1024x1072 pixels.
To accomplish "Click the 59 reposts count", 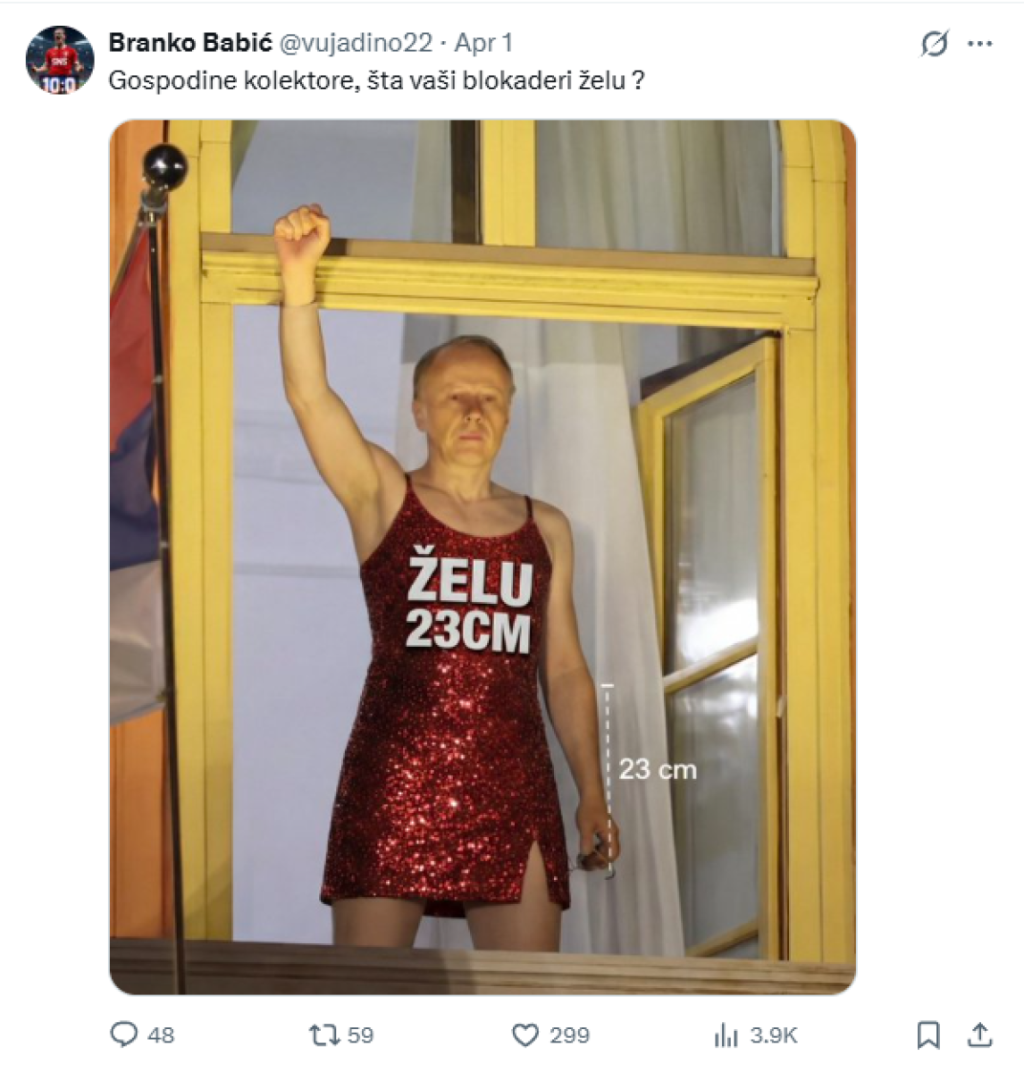I will 361,1035.
